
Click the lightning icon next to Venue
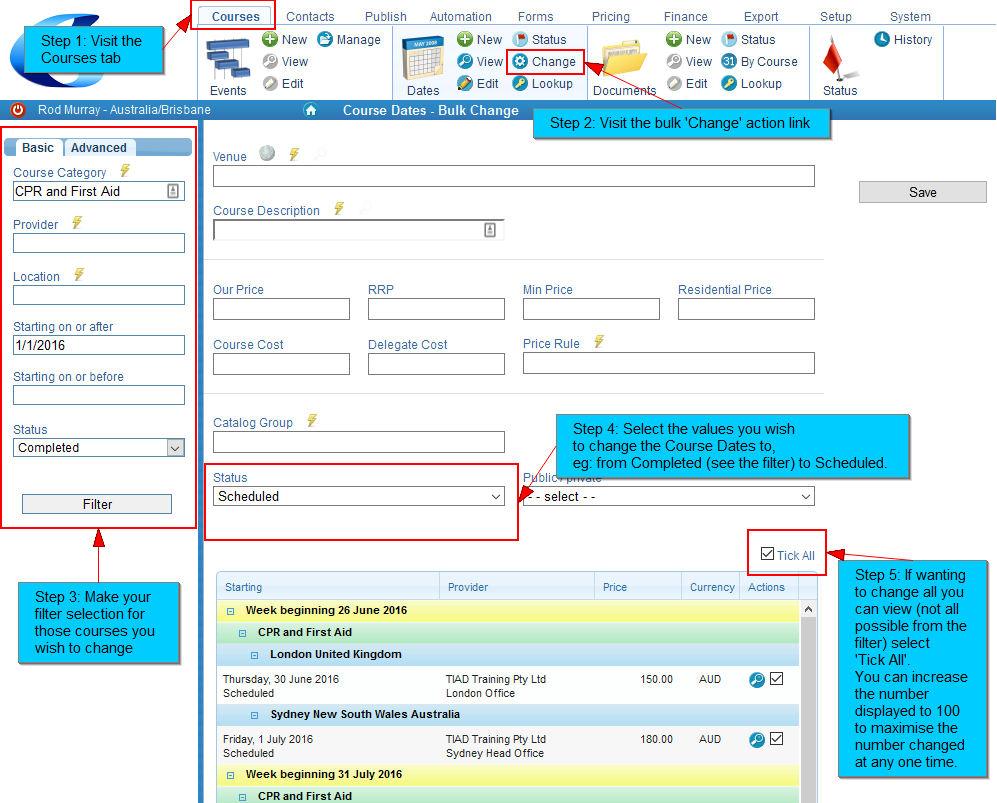(294, 154)
